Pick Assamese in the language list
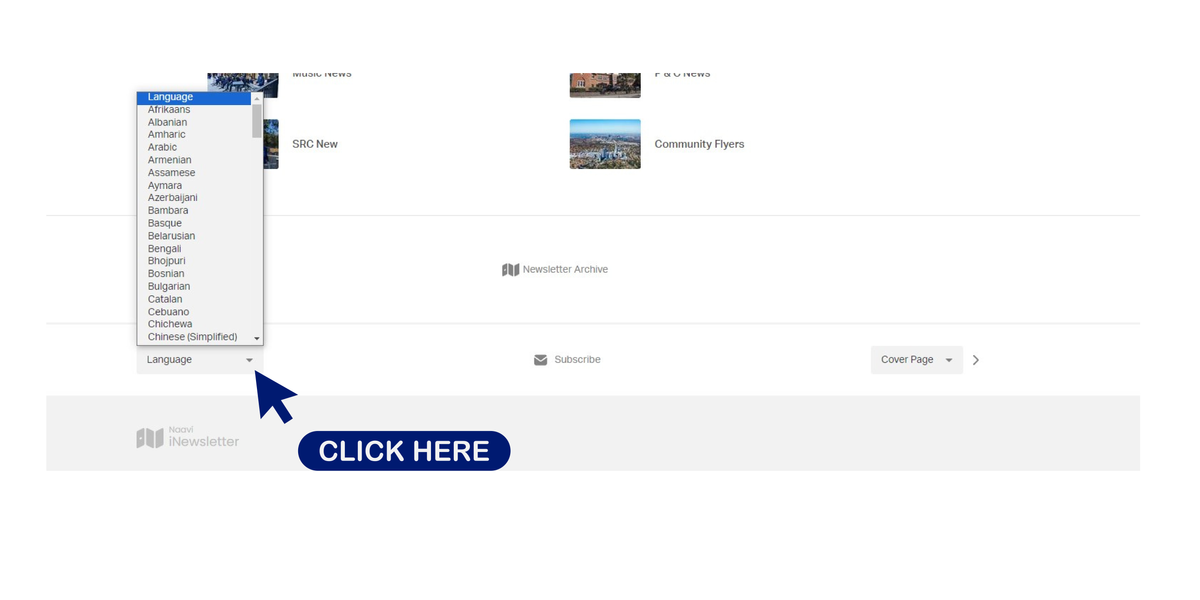 tap(194, 173)
